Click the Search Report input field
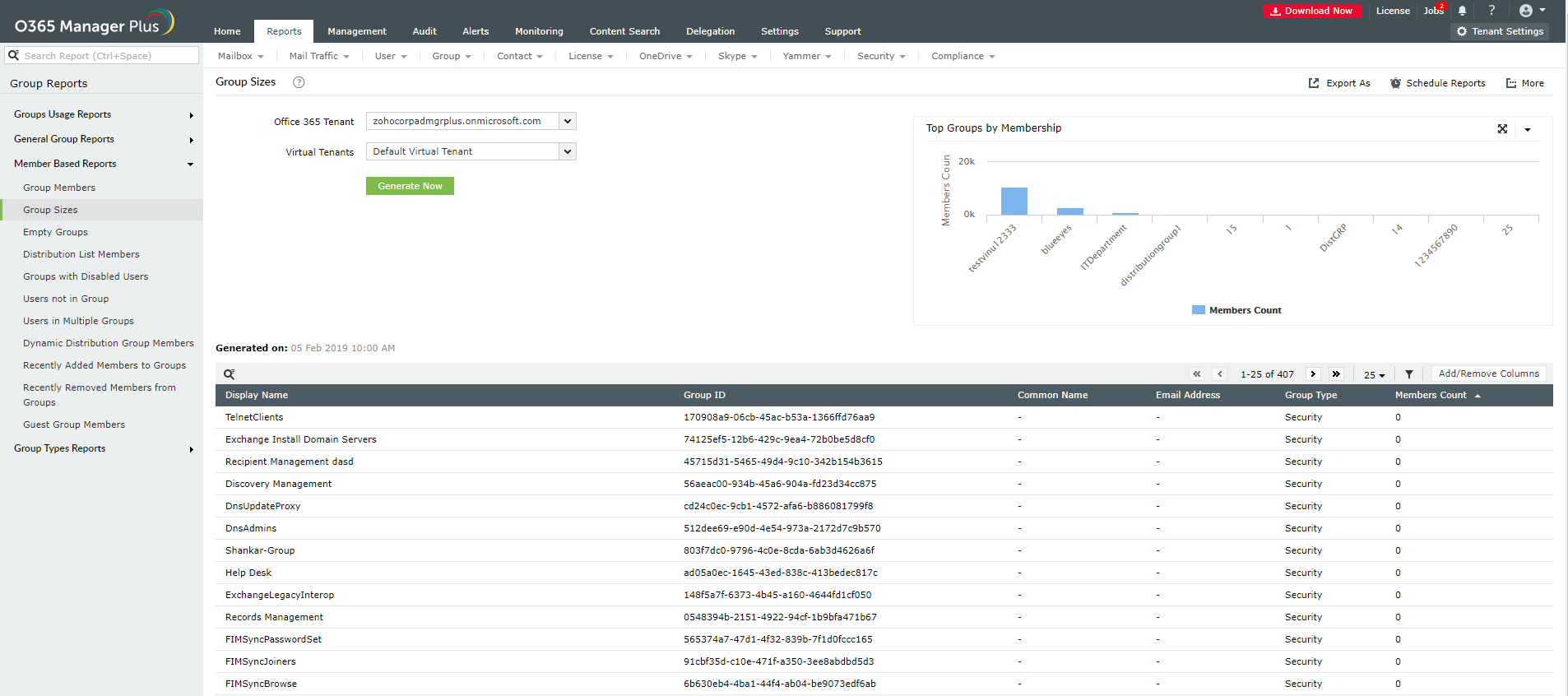 click(x=102, y=55)
